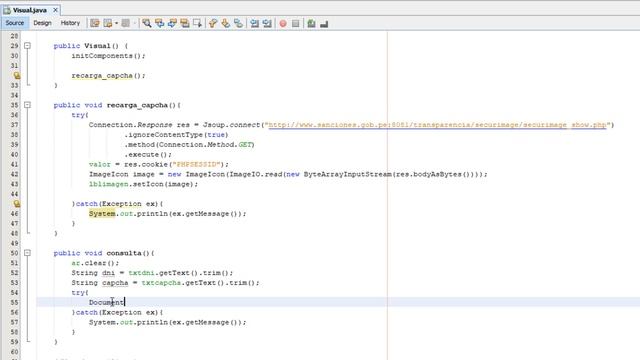Image resolution: width=640 pixels, height=360 pixels.
Task: Open the Back history dropdown arrow
Action: 116,23
